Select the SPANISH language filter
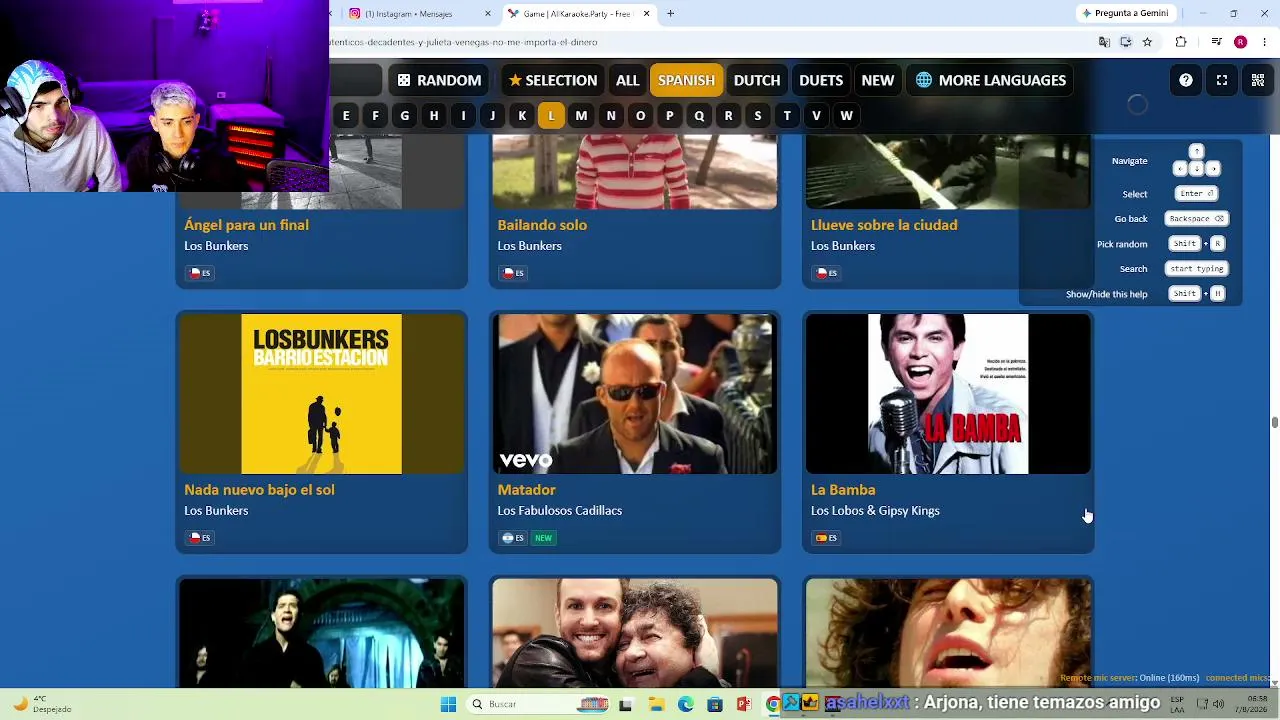Image resolution: width=1280 pixels, height=720 pixels. (x=686, y=80)
